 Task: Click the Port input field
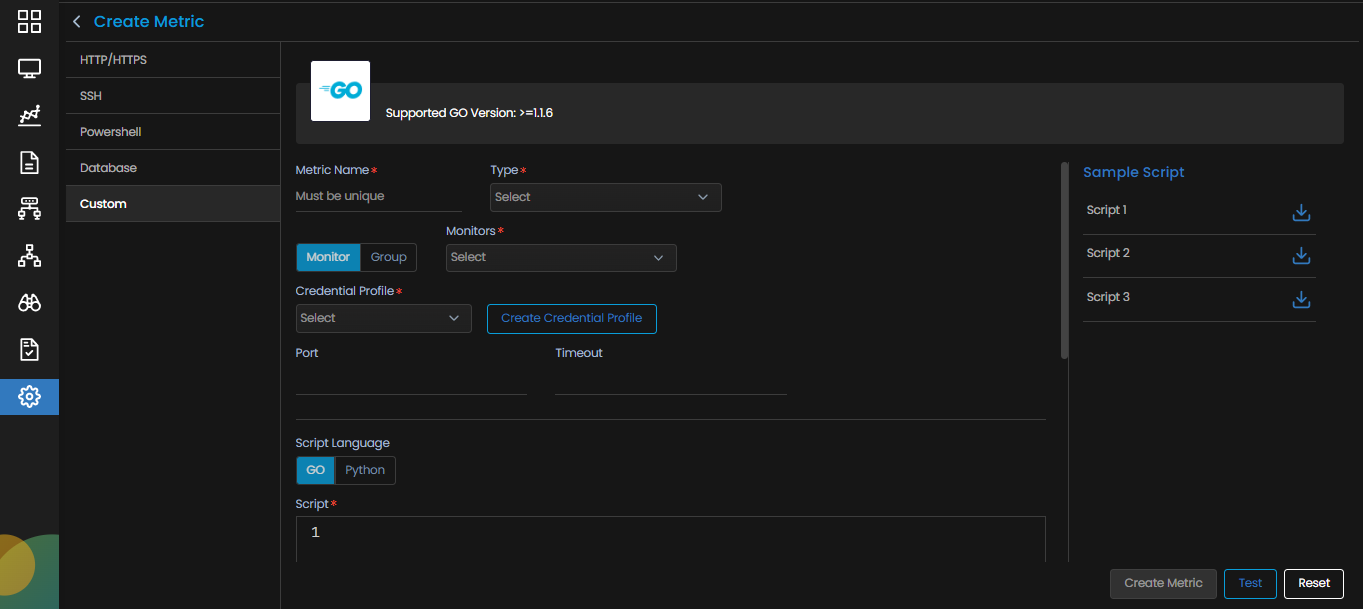point(411,380)
